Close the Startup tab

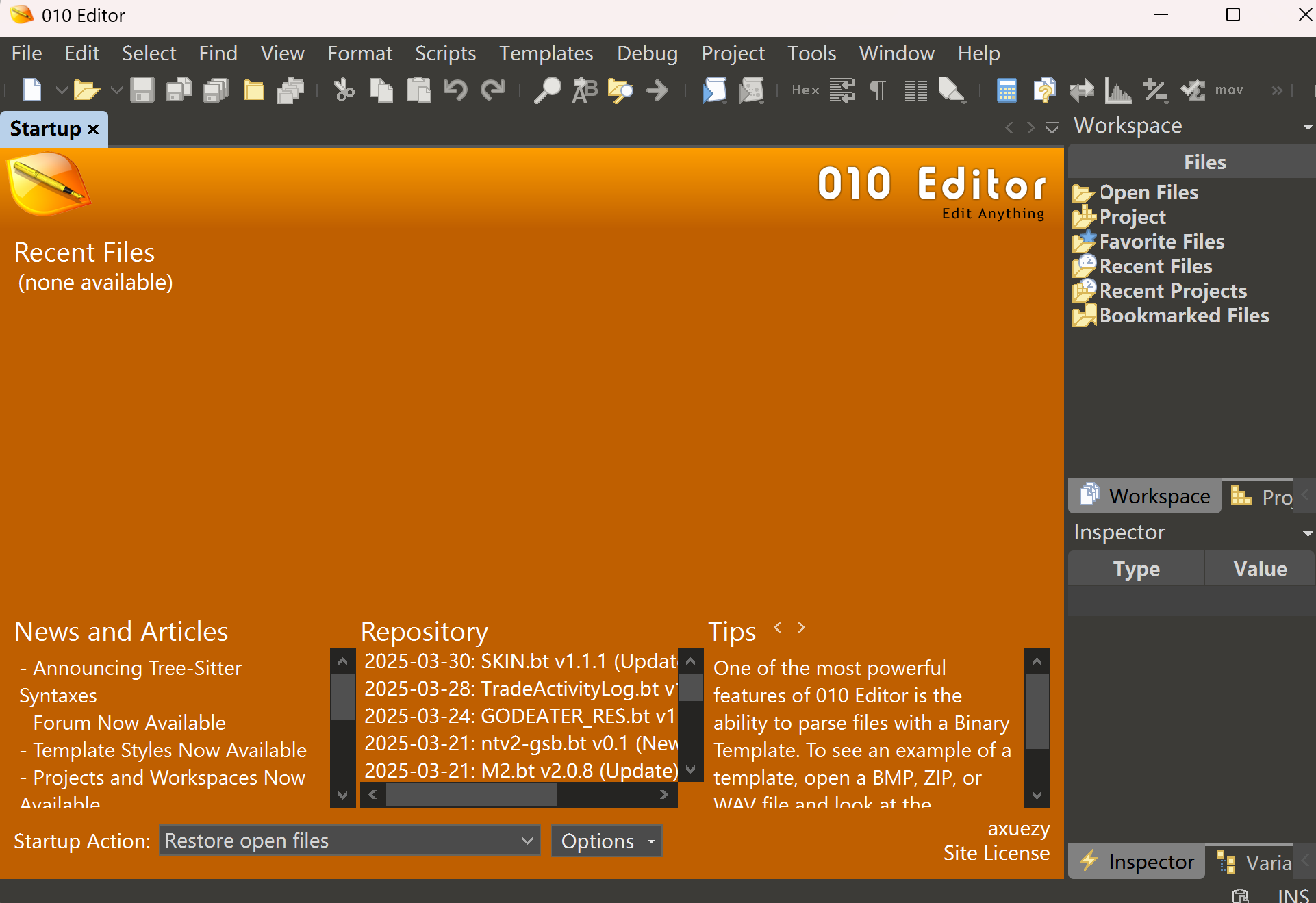[x=93, y=129]
